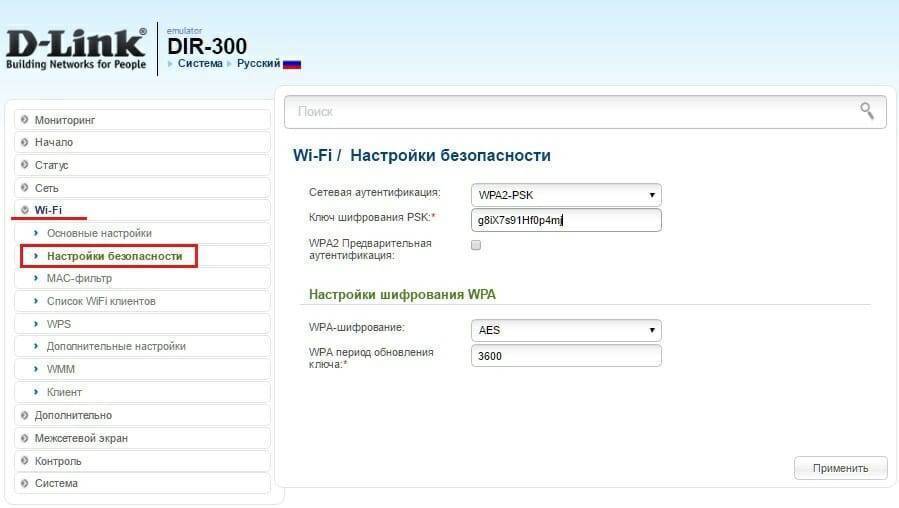Collapse the Wi-Fi menu section
This screenshot has width=899, height=508.
(142, 210)
